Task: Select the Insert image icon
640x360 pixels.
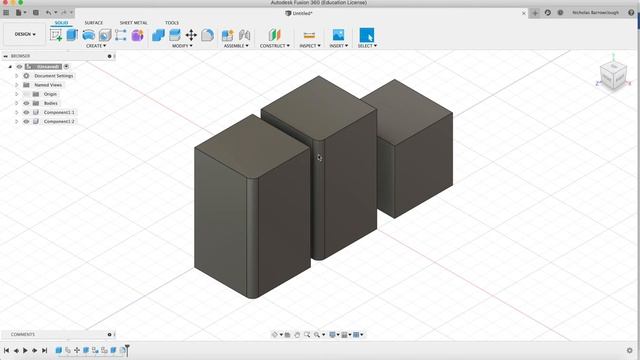Action: [x=338, y=35]
